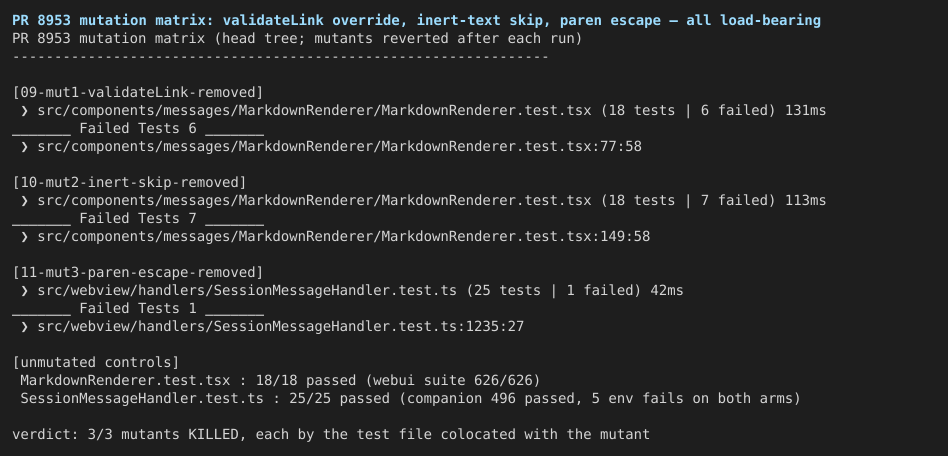Click the chevron before 6 failed MarkdownRenderer line
Viewport: 948px width, 456px height.
coord(24,111)
